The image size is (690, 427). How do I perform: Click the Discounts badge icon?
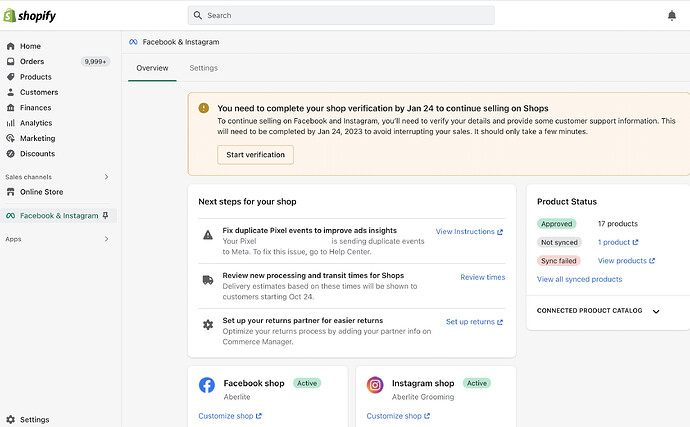point(11,154)
